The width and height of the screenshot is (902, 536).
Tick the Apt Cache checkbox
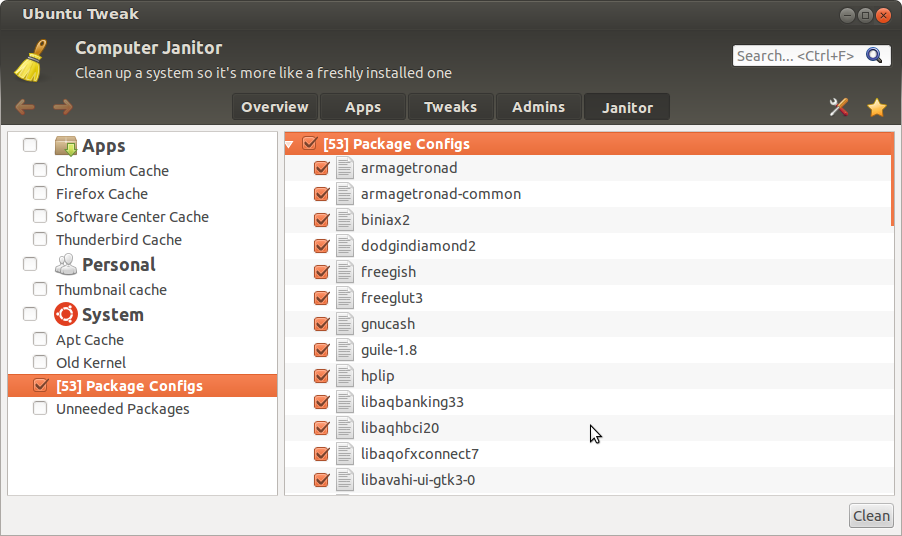point(40,340)
